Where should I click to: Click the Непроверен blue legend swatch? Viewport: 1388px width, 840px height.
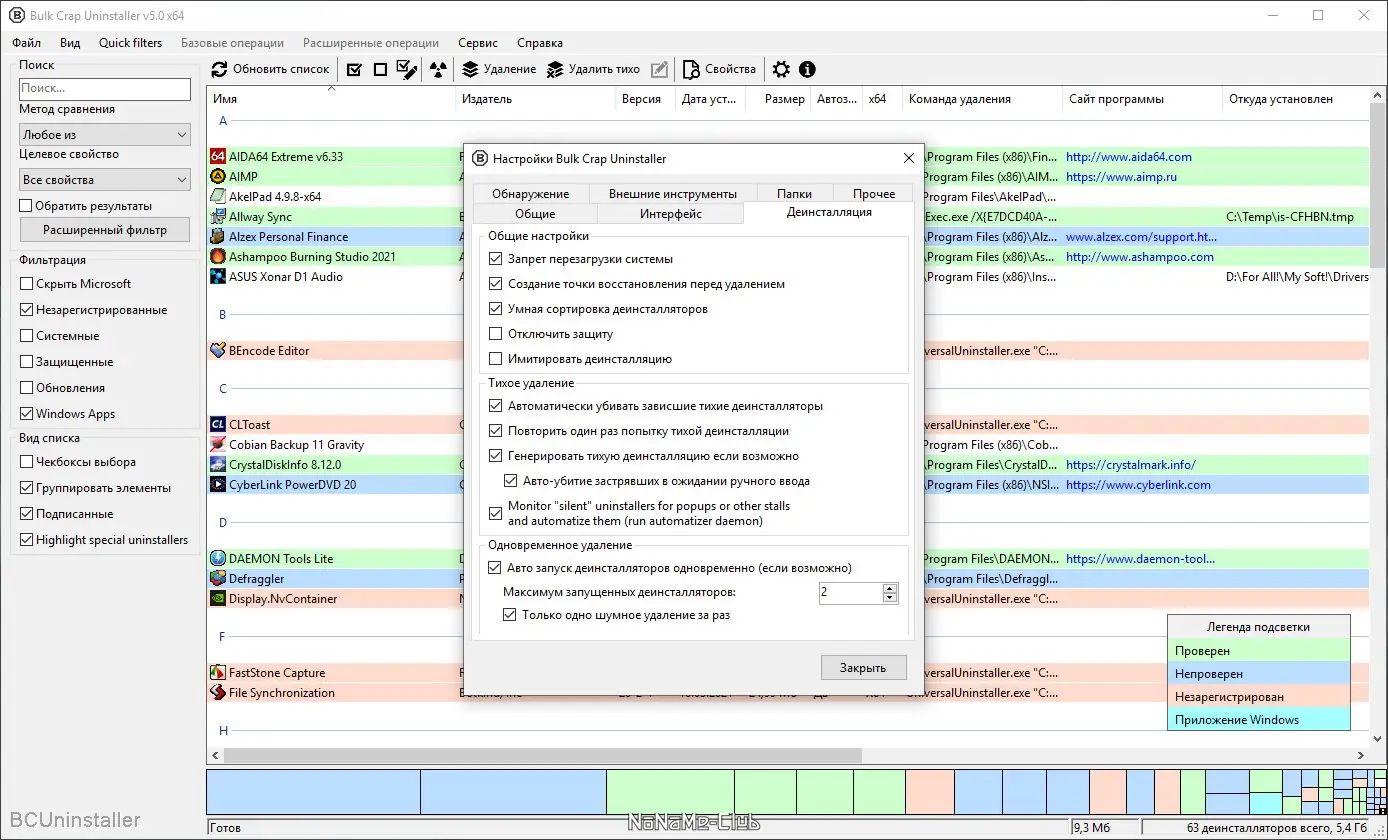tap(1258, 674)
